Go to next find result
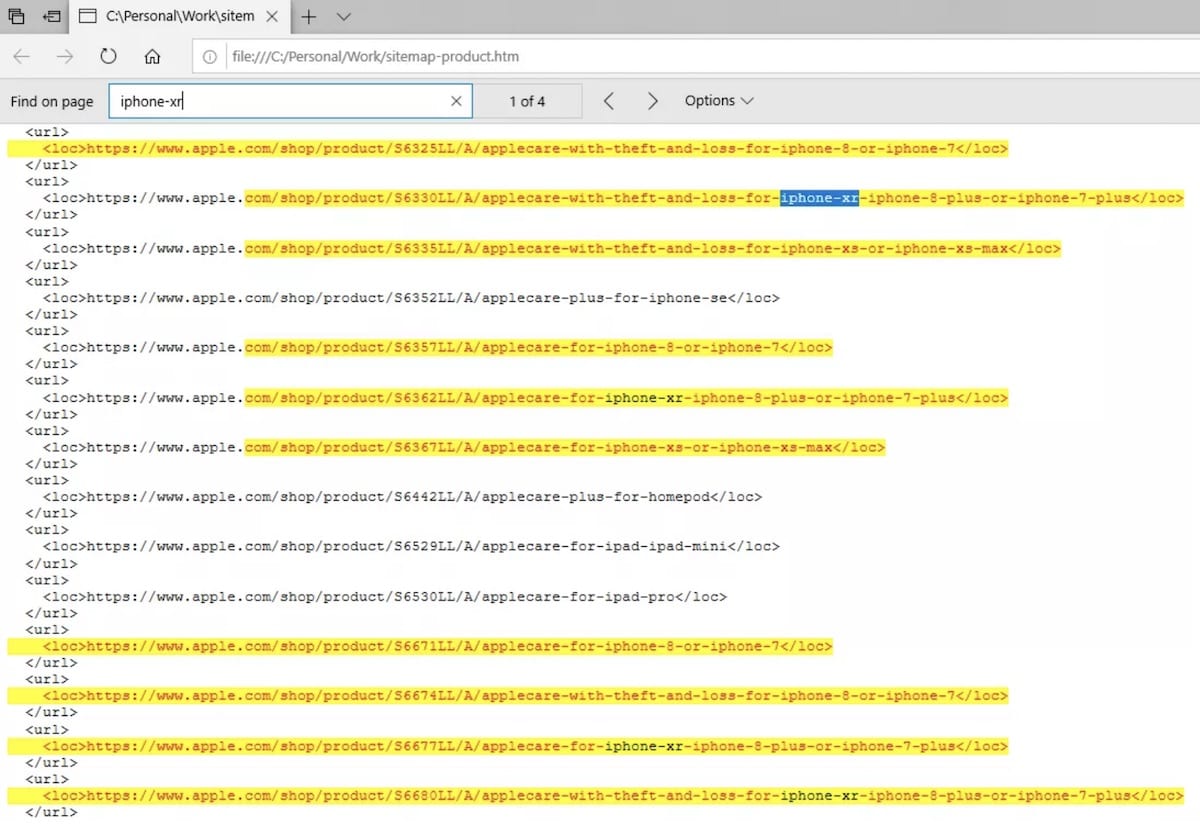1200x834 pixels. point(652,101)
